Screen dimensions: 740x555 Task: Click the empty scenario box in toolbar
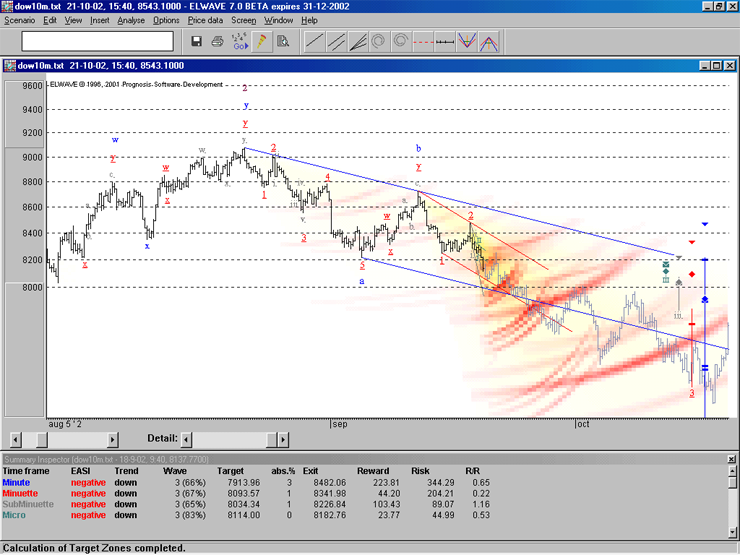[x=97, y=41]
